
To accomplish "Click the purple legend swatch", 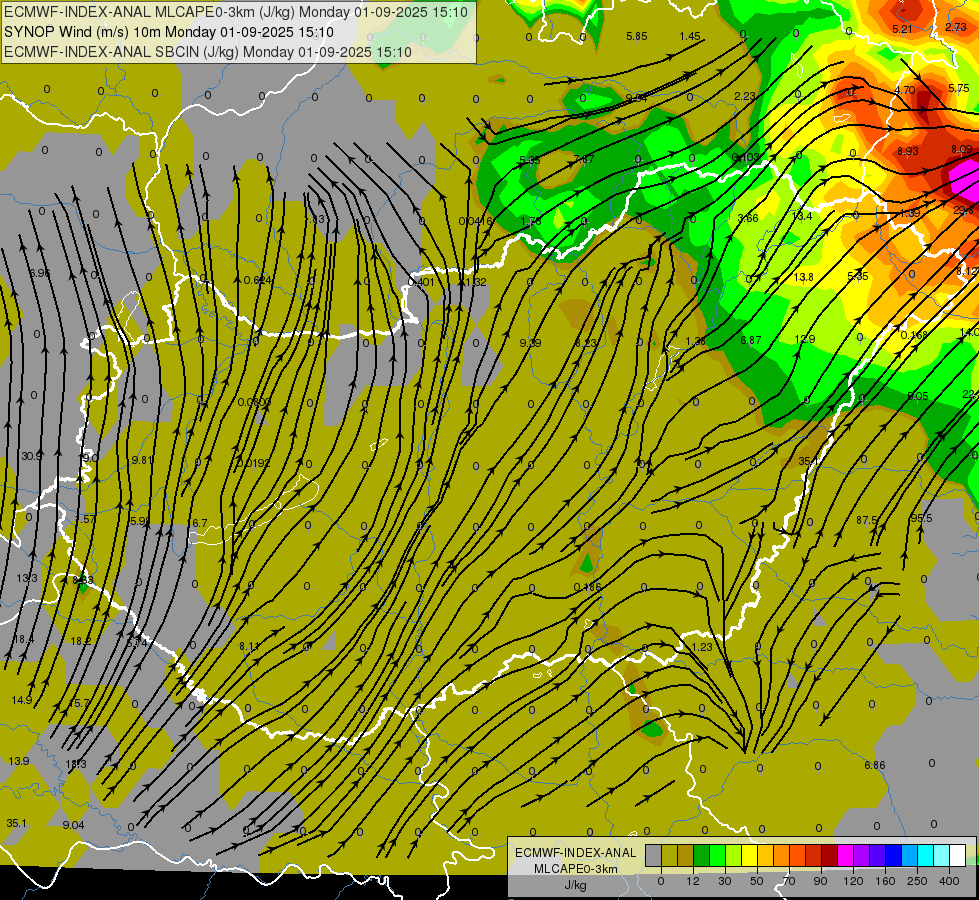I will 862,855.
